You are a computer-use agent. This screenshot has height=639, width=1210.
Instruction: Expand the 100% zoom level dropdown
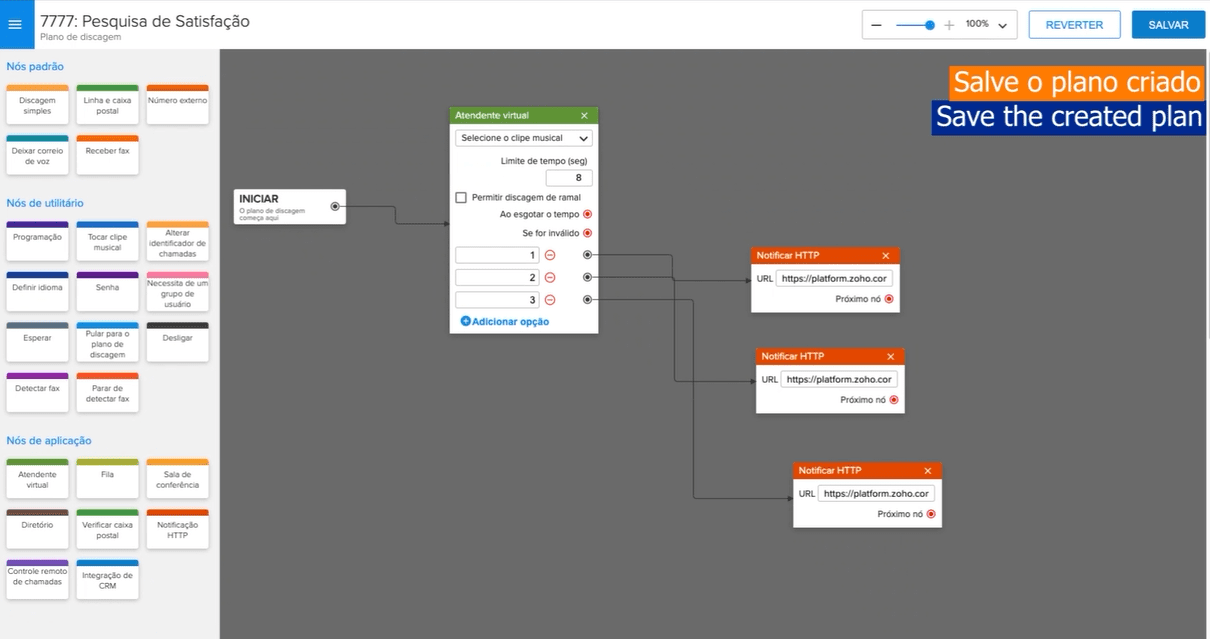[1002, 25]
